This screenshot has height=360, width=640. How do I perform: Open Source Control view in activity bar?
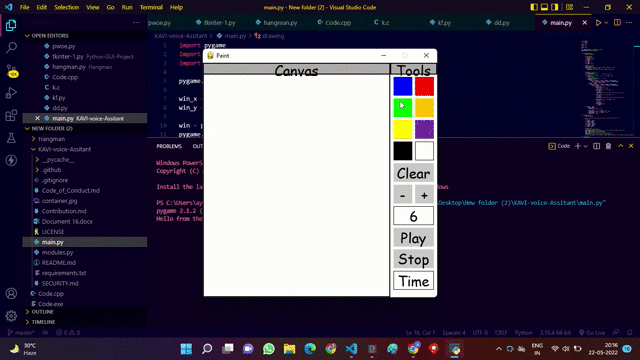point(11,71)
